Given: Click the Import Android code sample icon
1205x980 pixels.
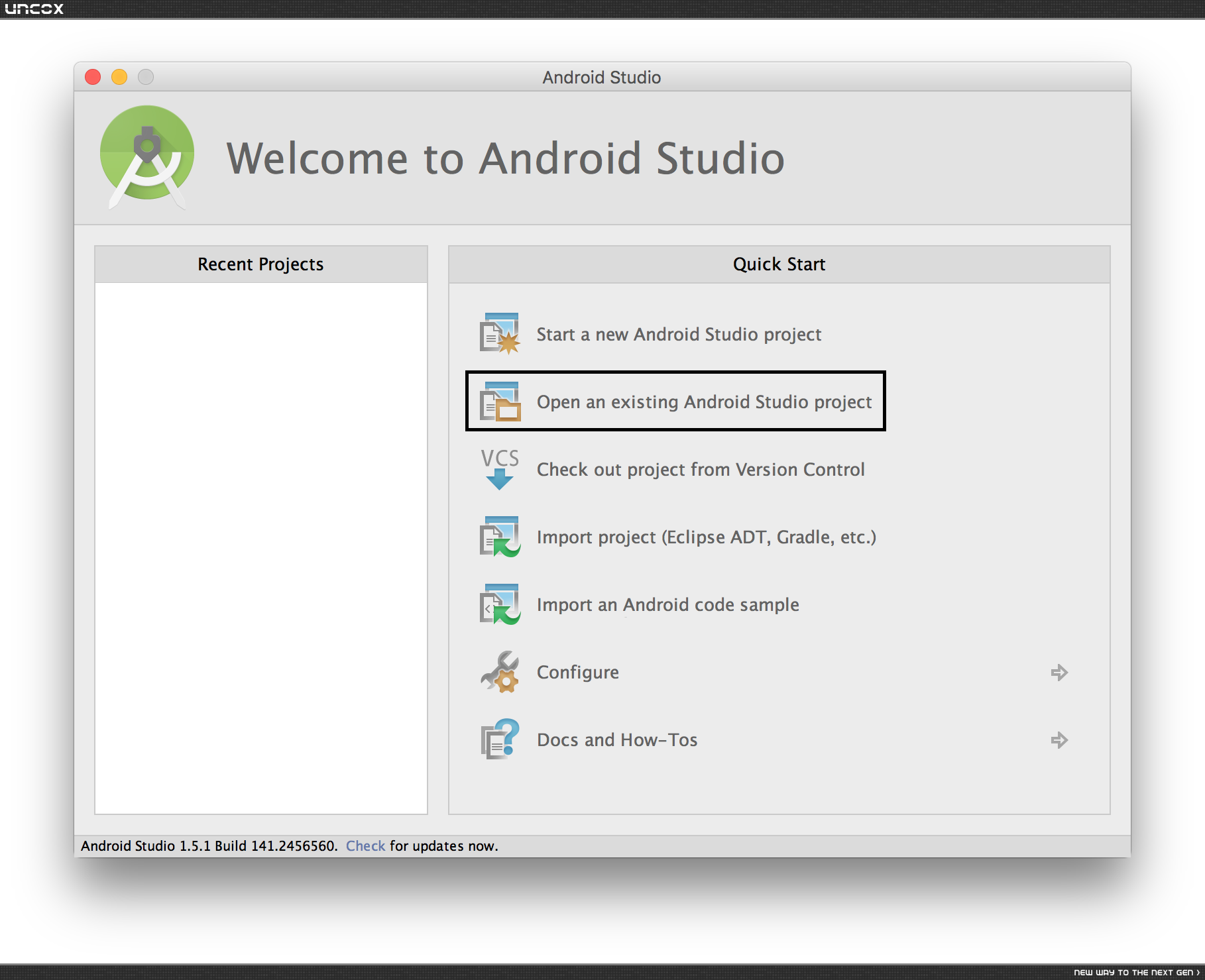Looking at the screenshot, I should [x=500, y=604].
